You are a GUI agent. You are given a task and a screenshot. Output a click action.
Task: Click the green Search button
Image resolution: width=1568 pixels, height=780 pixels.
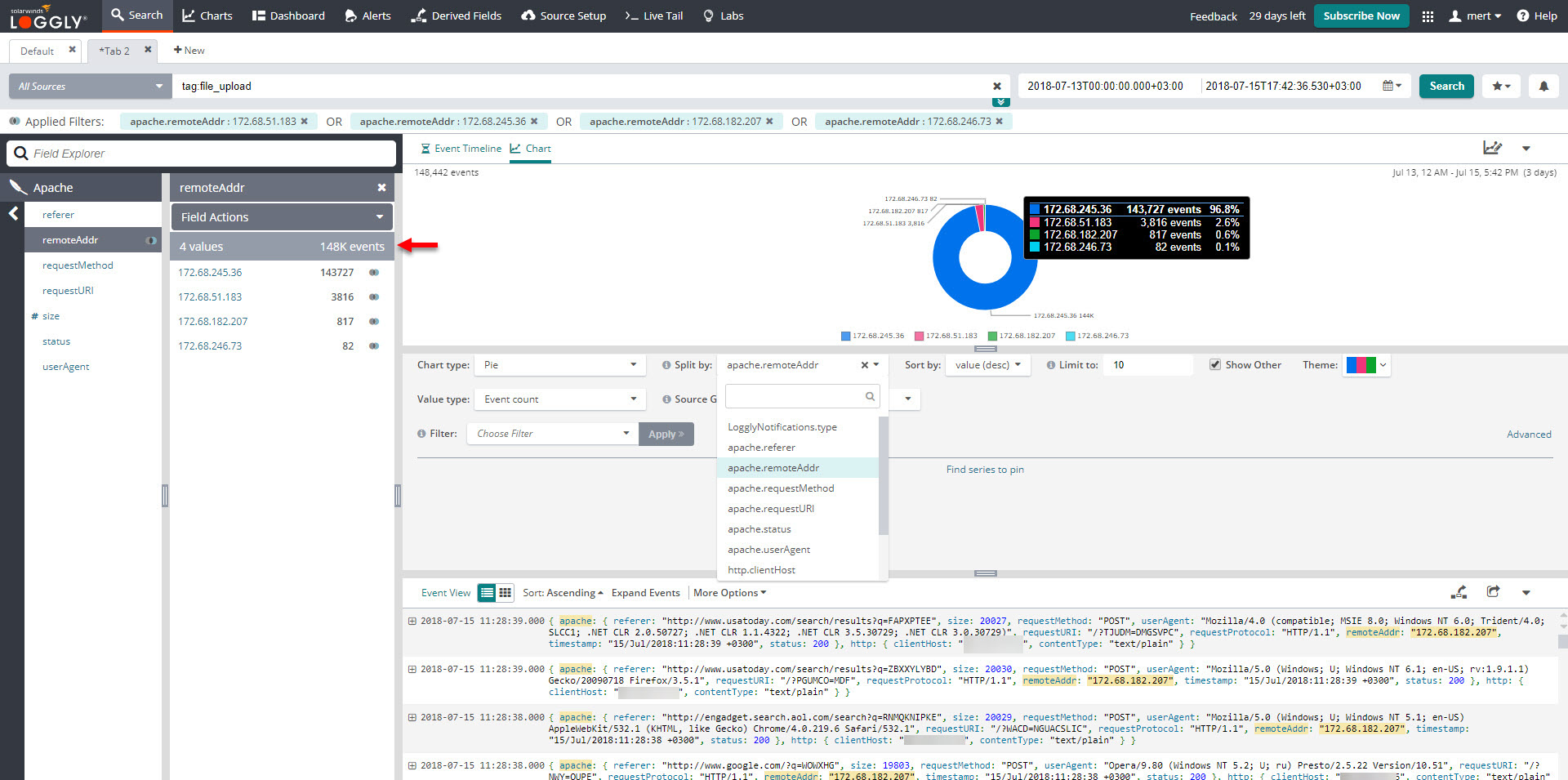click(x=1446, y=86)
